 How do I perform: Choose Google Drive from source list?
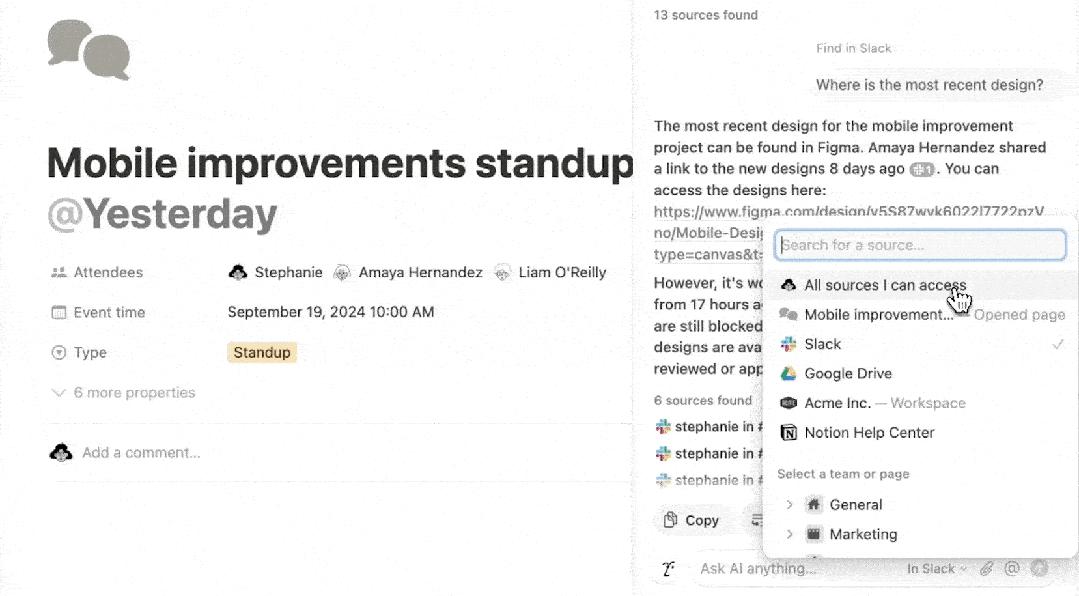point(847,373)
